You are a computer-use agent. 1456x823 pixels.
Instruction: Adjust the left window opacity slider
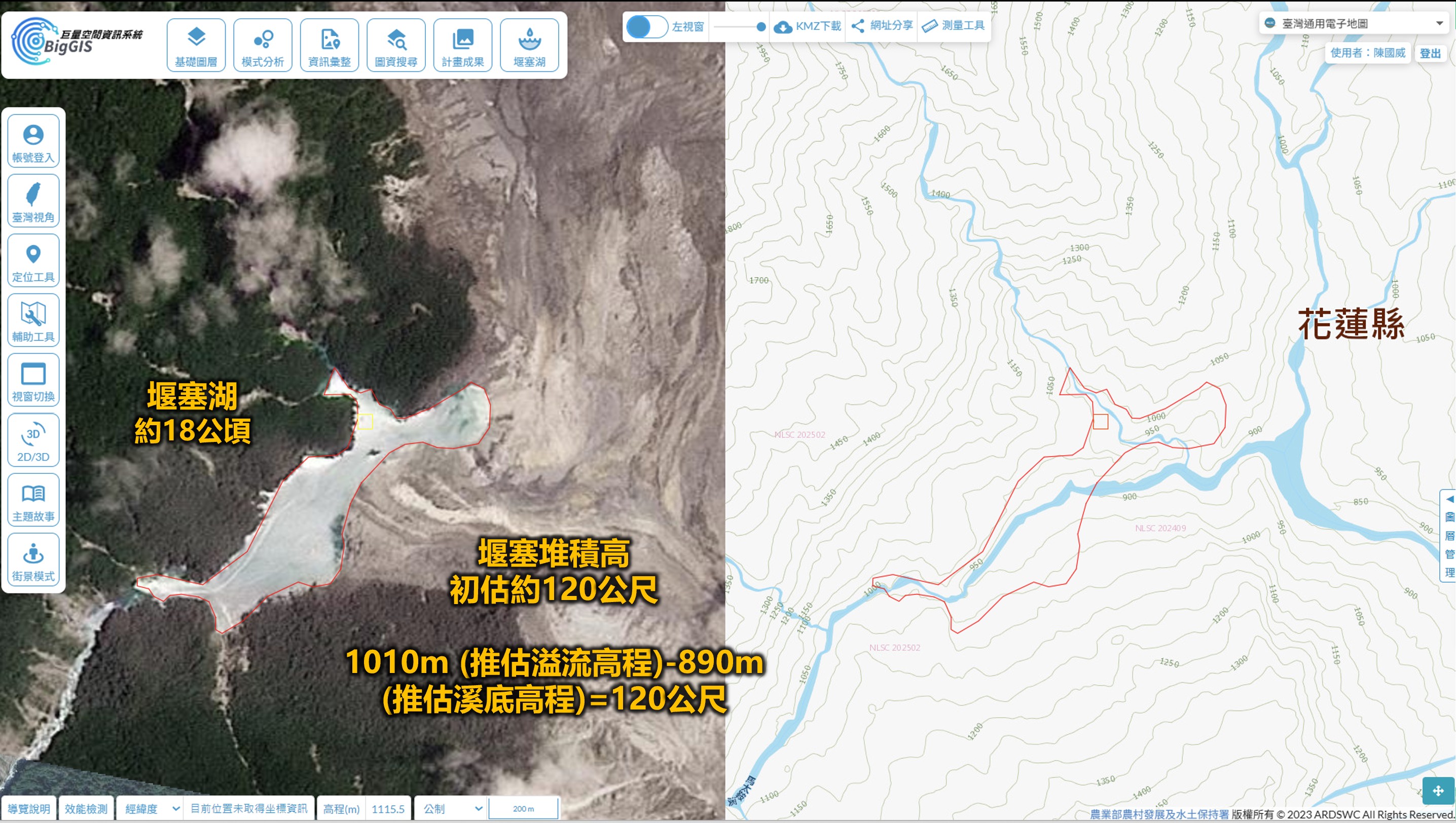pyautogui.click(x=740, y=26)
